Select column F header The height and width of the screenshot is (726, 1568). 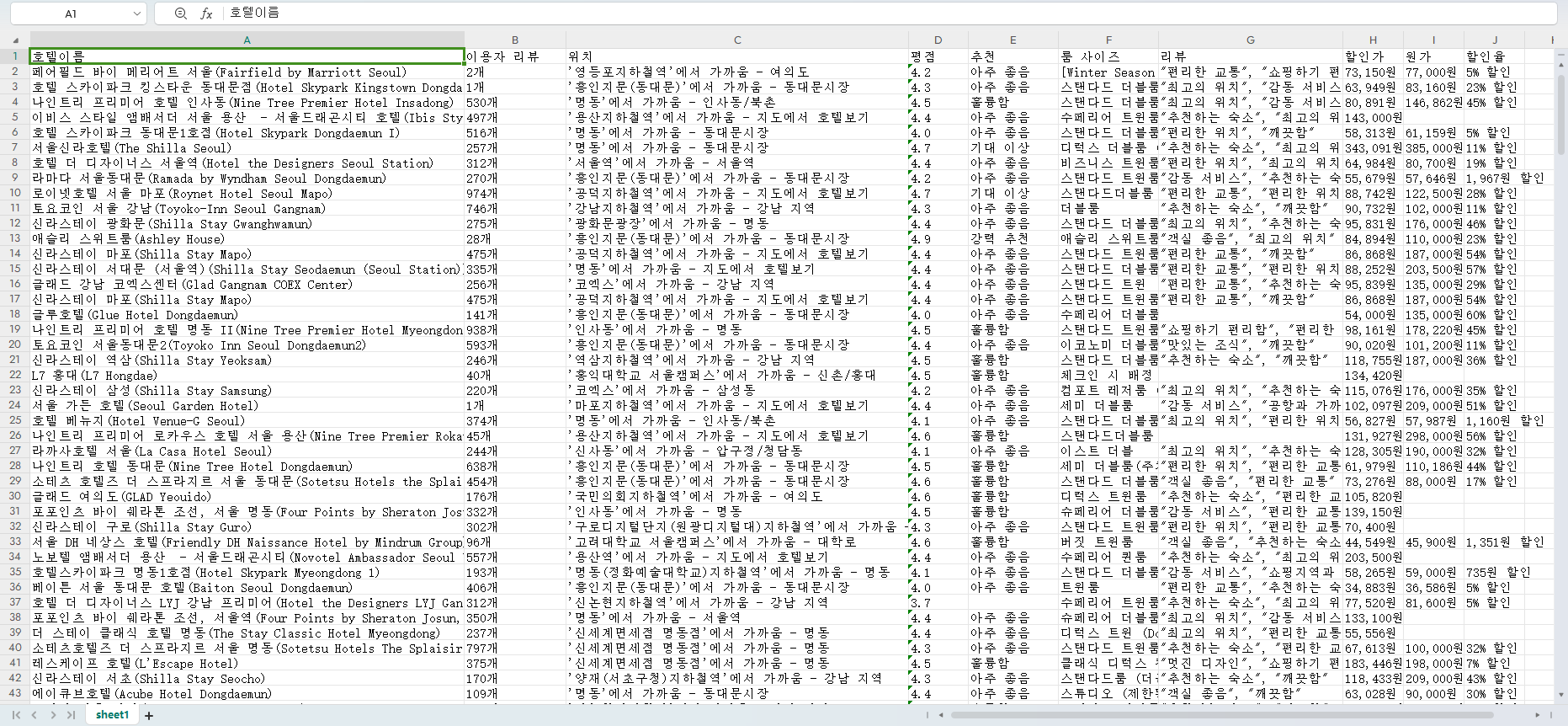click(1108, 40)
